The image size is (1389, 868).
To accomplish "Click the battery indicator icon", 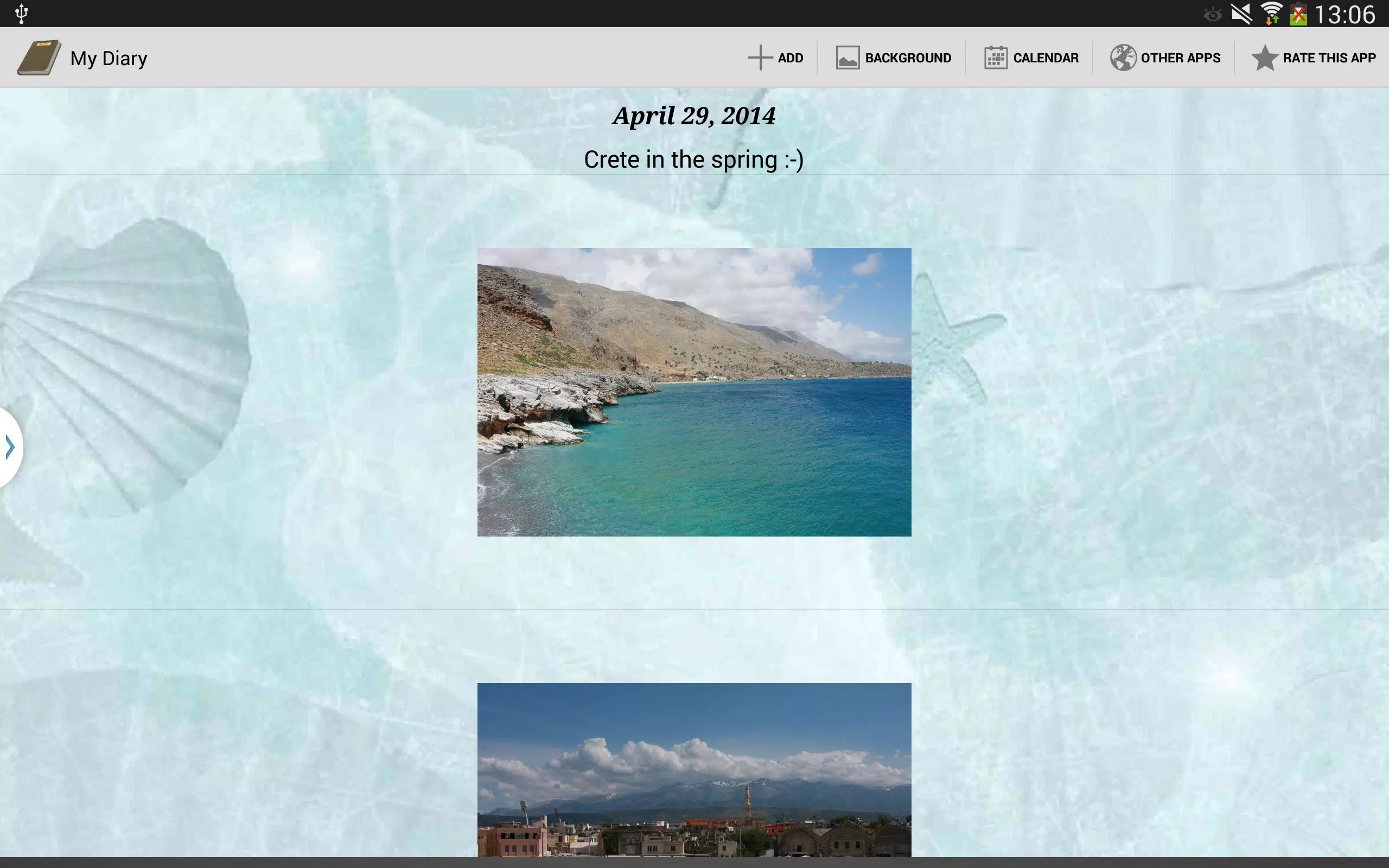I will pos(1298,14).
